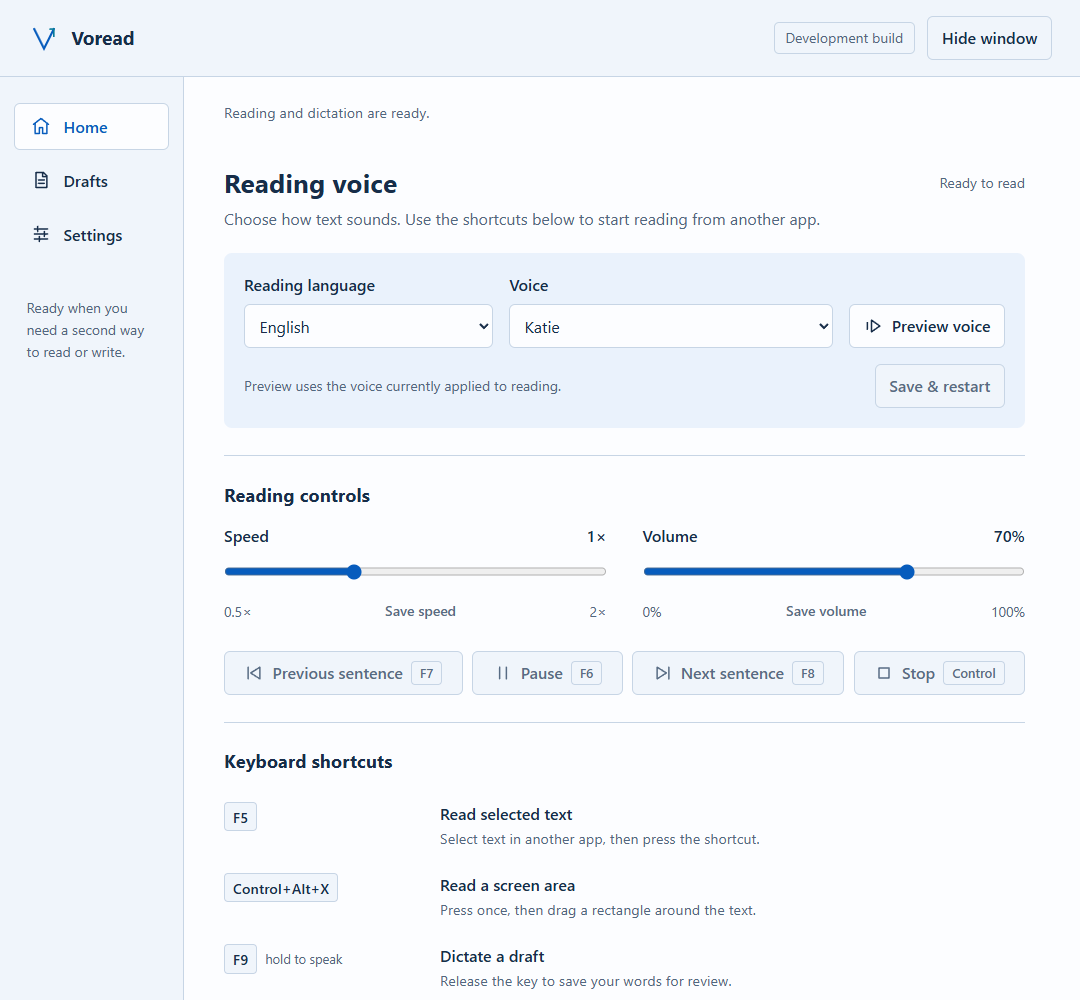Click the 'Reading controls' heading

tap(297, 496)
